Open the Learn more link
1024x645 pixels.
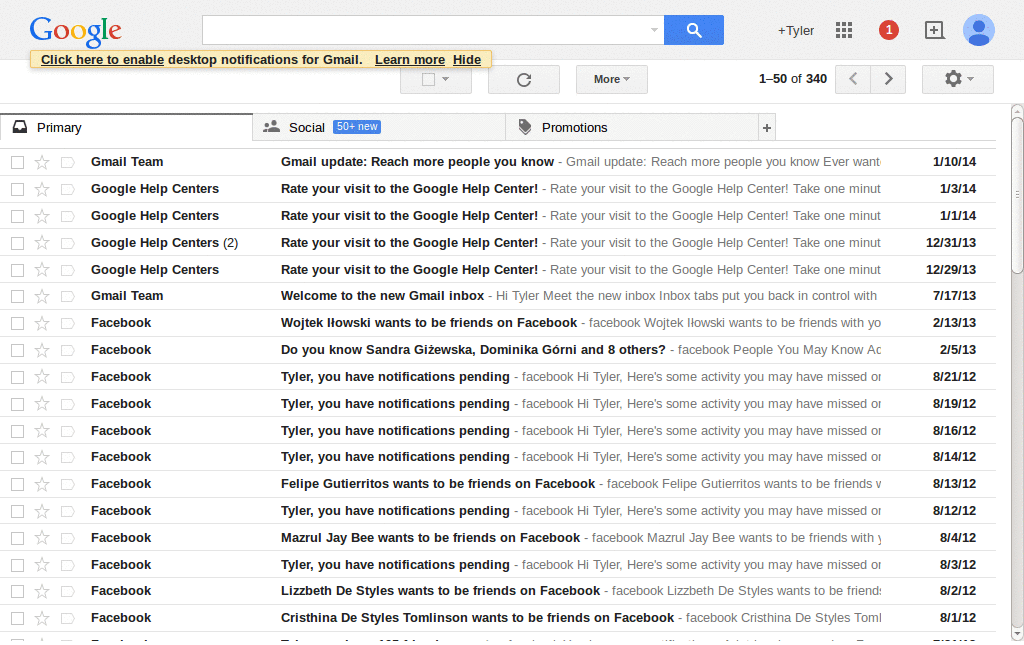point(409,59)
